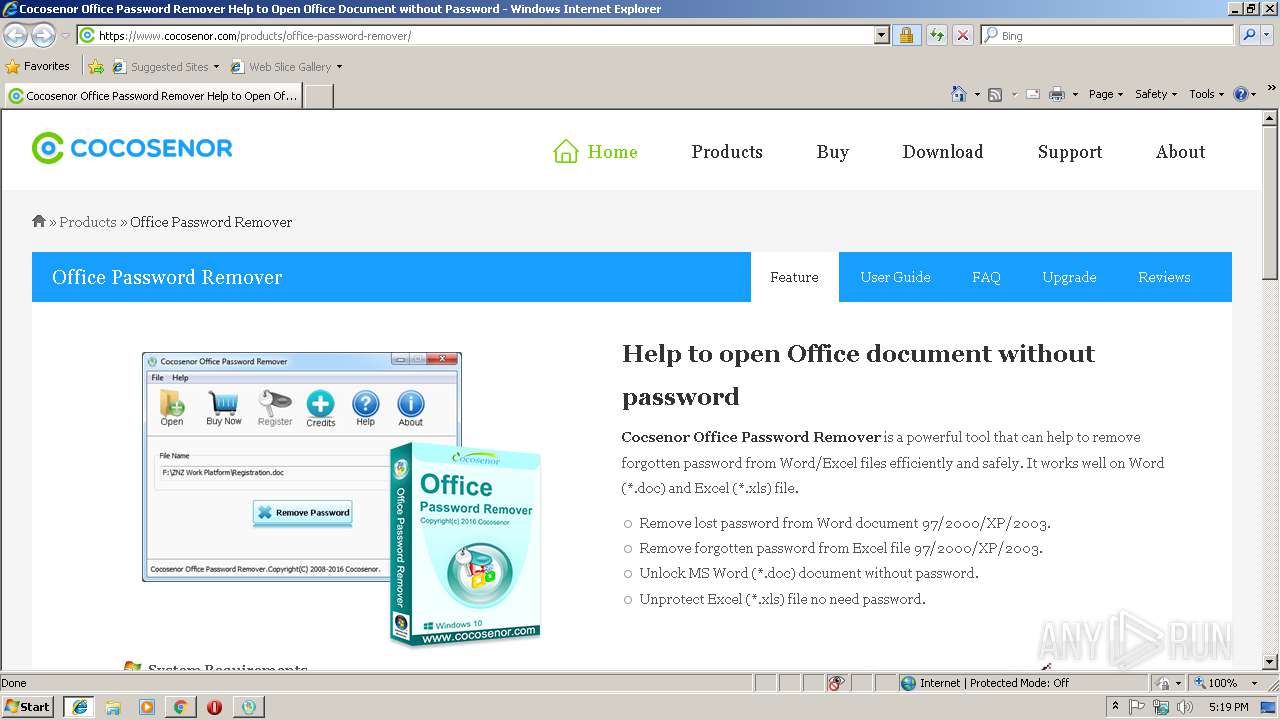Viewport: 1280px width, 720px height.
Task: Open the Recent Pages dropdown arrow
Action: [65, 36]
